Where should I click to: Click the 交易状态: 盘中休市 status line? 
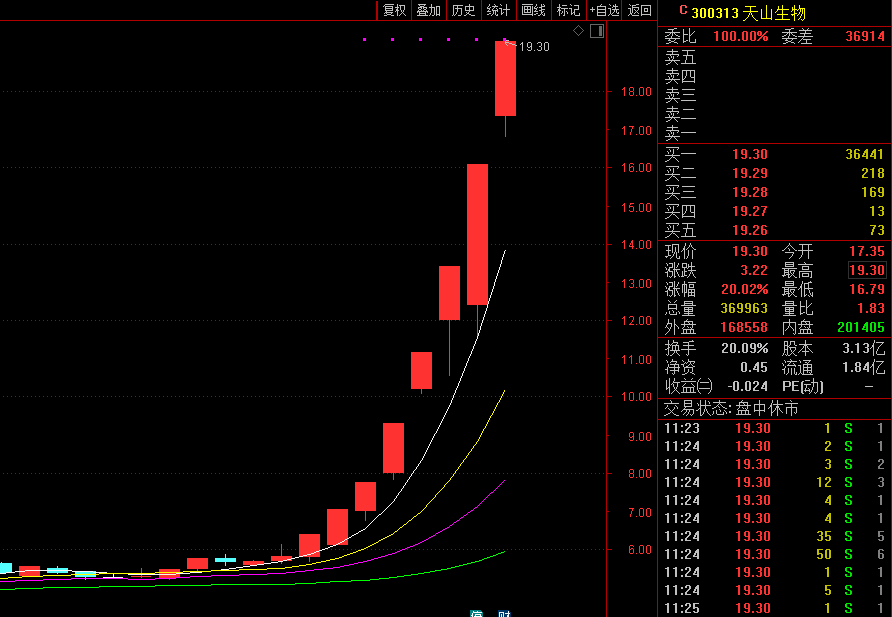pyautogui.click(x=731, y=408)
